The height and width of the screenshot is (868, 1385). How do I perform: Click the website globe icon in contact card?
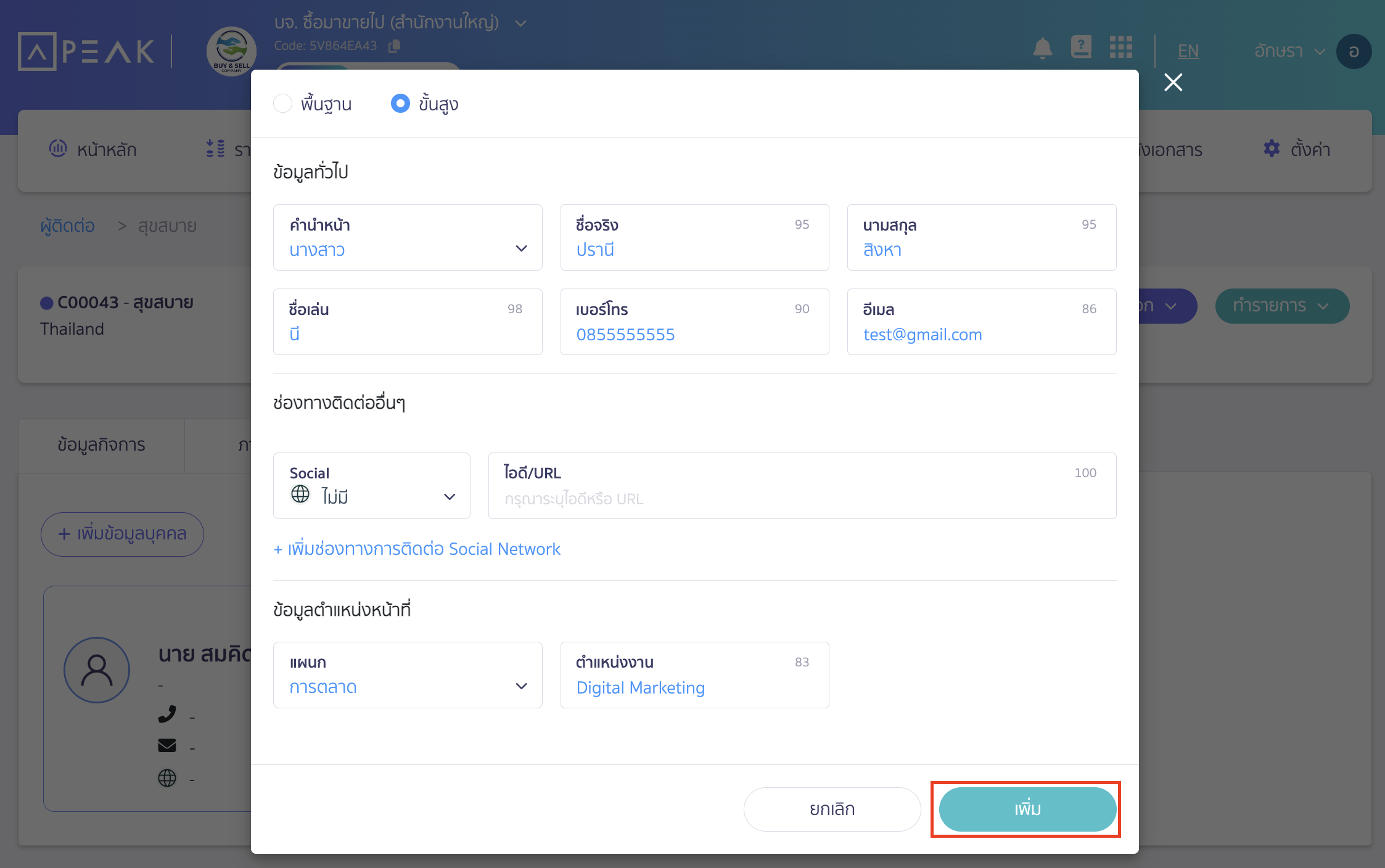coord(167,779)
